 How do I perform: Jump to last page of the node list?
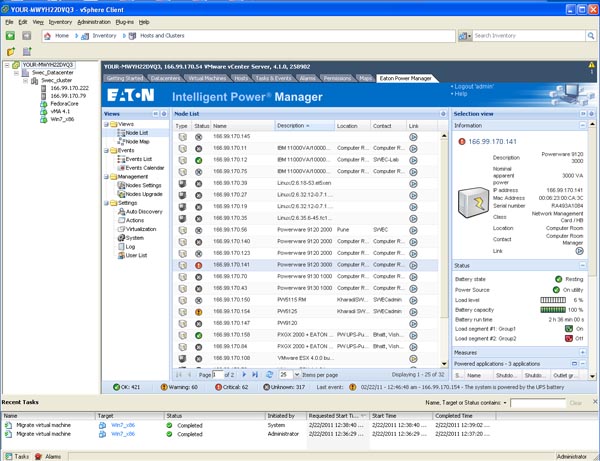(255, 375)
